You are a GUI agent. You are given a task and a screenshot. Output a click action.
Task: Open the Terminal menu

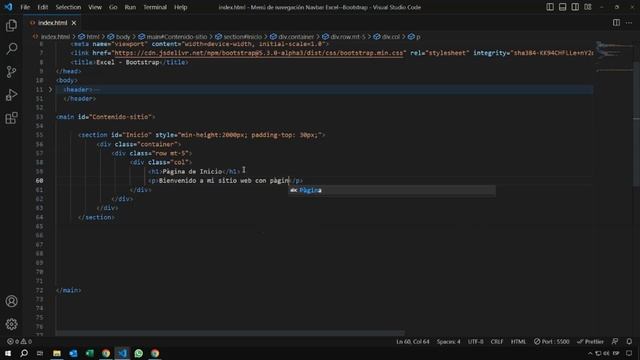coord(155,7)
